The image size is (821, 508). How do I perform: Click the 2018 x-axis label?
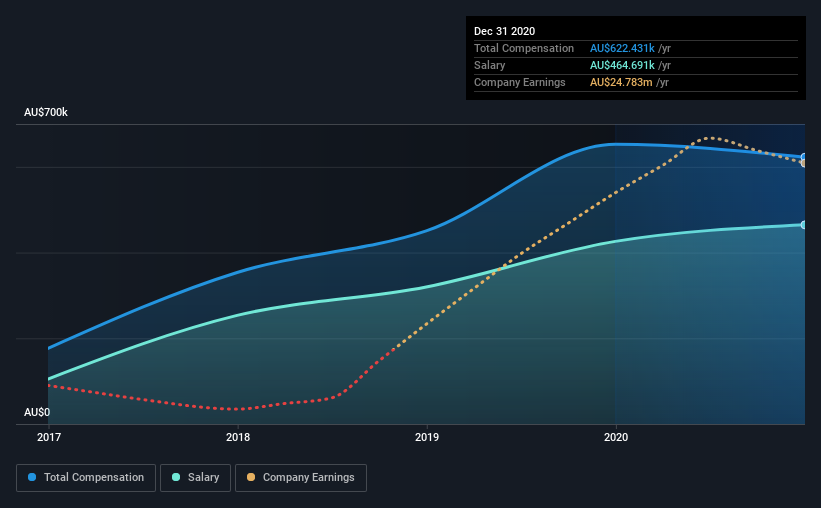point(238,437)
